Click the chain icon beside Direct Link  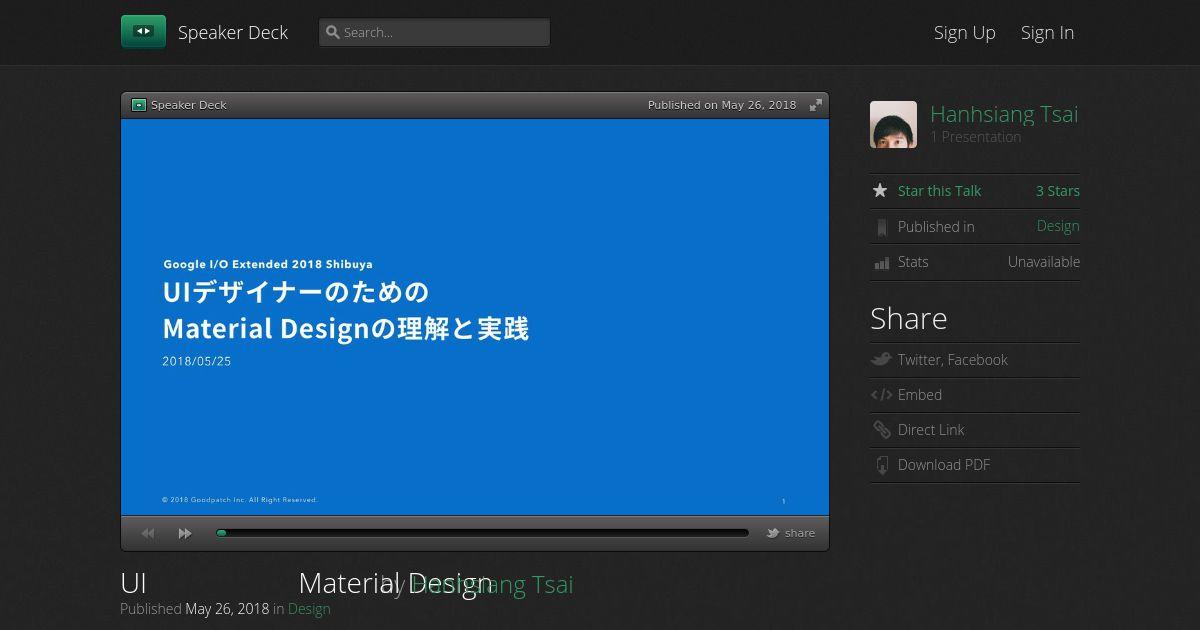point(881,430)
